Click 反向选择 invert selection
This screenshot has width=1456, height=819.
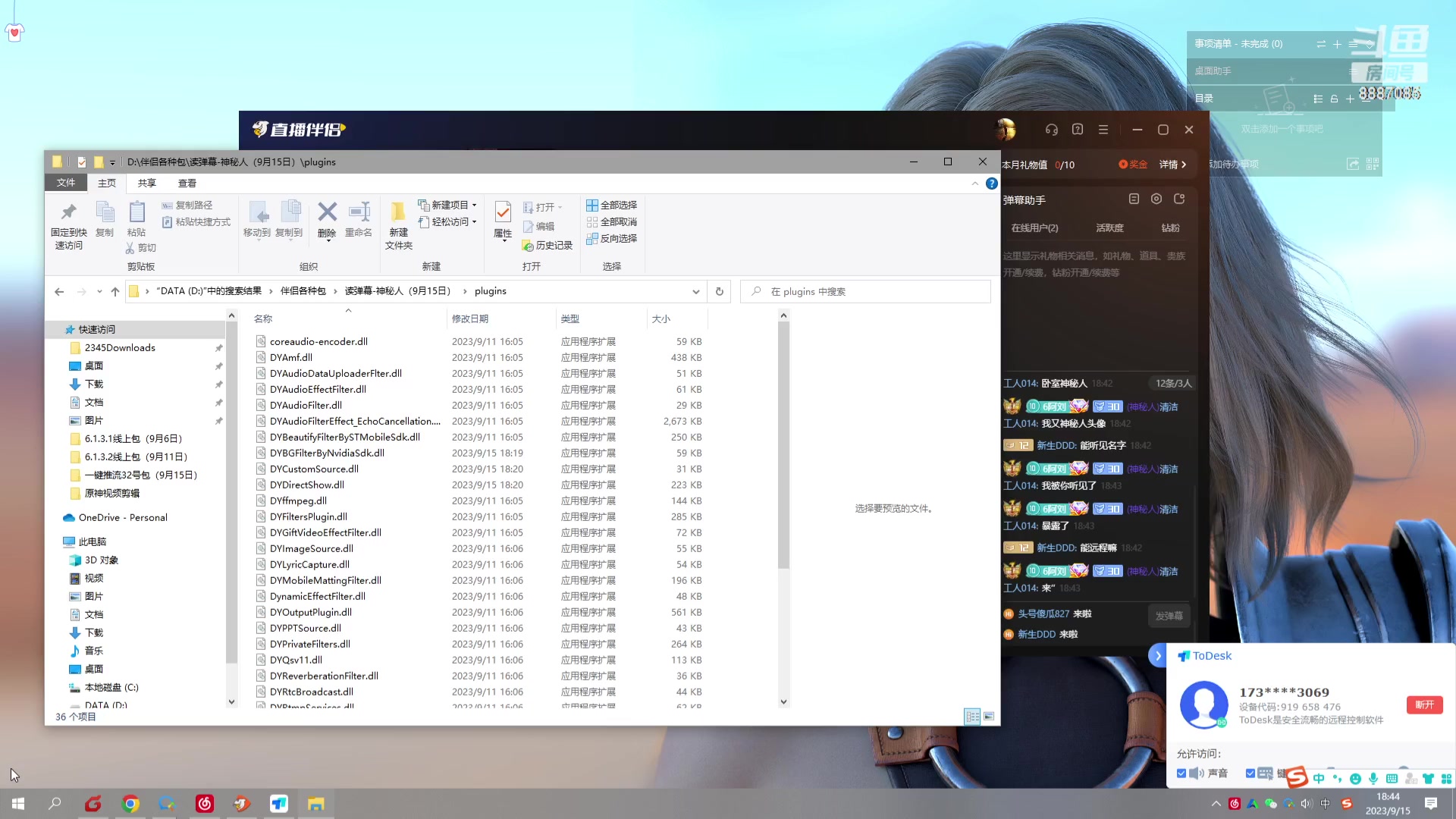(x=612, y=239)
